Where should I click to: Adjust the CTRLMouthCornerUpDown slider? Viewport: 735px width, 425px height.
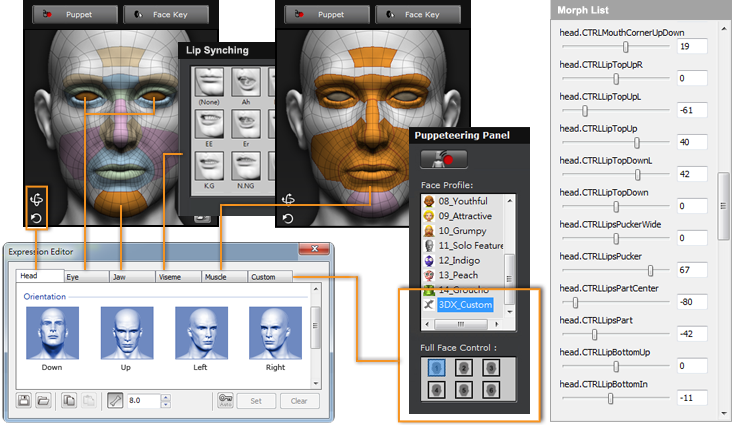click(x=625, y=47)
